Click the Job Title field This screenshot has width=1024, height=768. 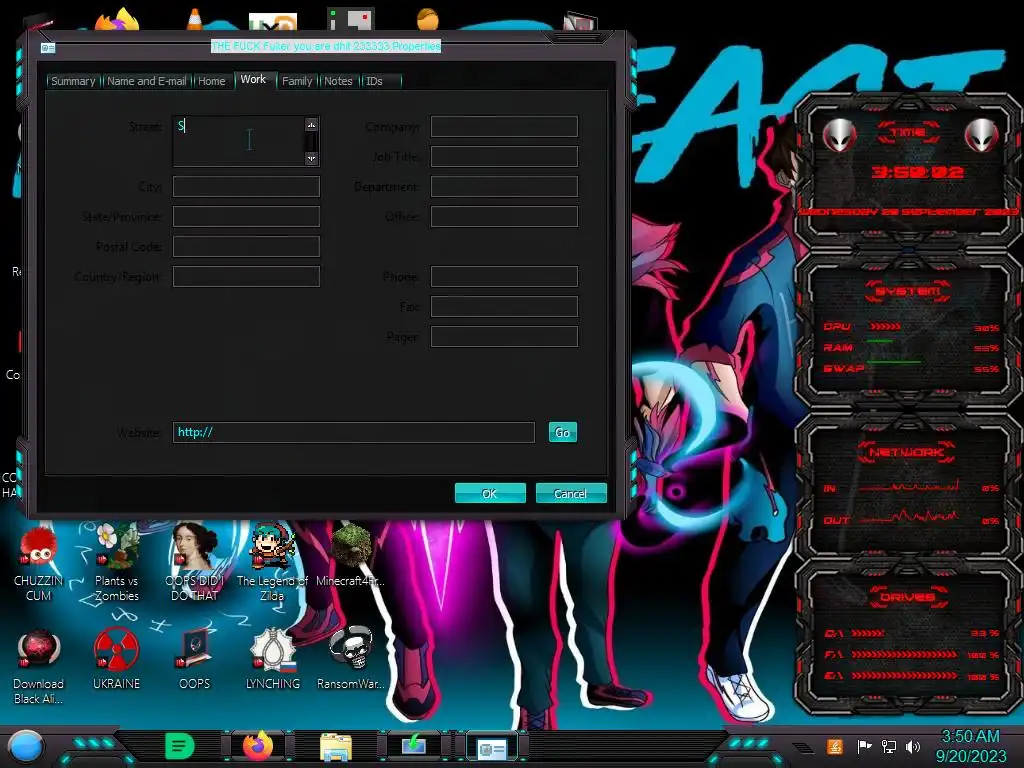(x=504, y=157)
